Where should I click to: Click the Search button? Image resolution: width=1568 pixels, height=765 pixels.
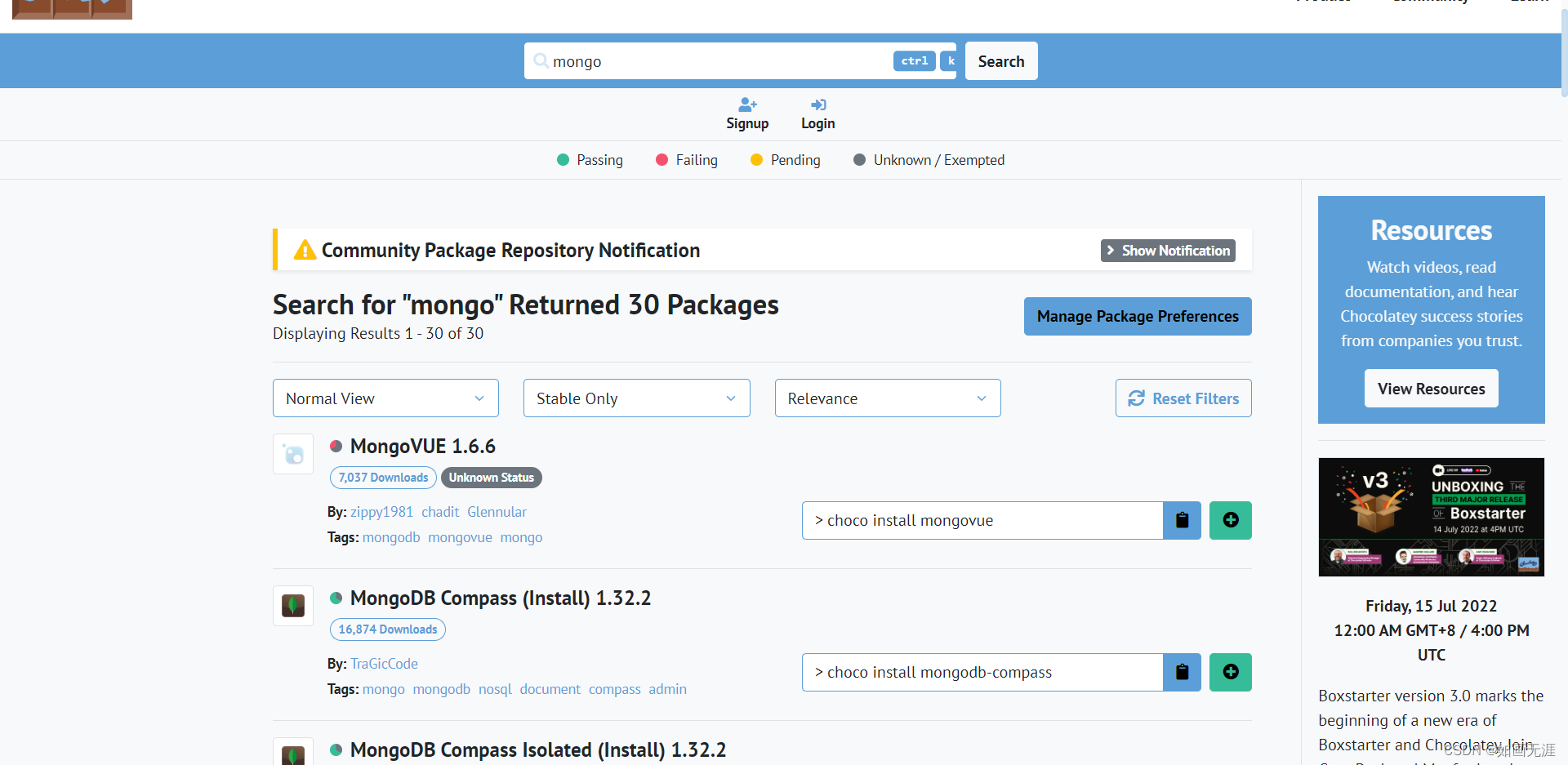click(1001, 61)
